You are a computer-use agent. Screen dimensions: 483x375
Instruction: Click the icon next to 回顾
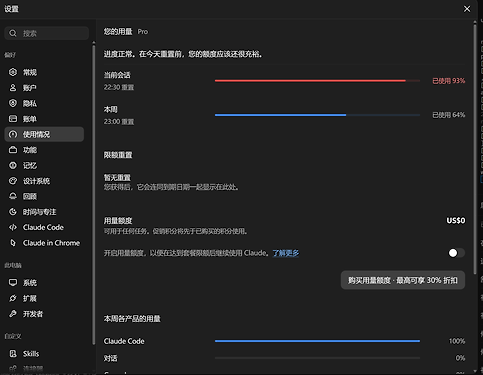tap(13, 196)
